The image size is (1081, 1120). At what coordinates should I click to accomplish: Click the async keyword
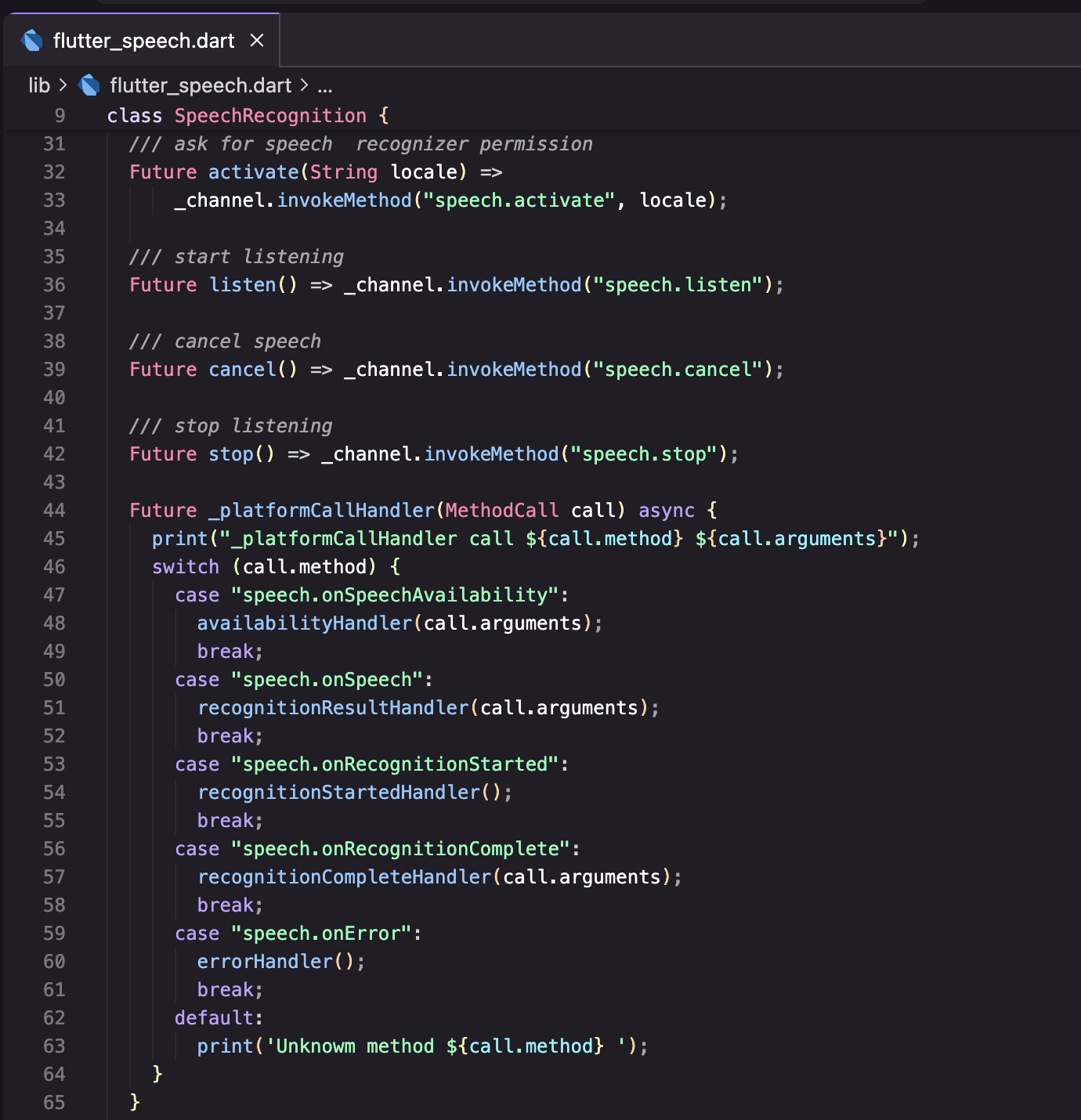[667, 511]
